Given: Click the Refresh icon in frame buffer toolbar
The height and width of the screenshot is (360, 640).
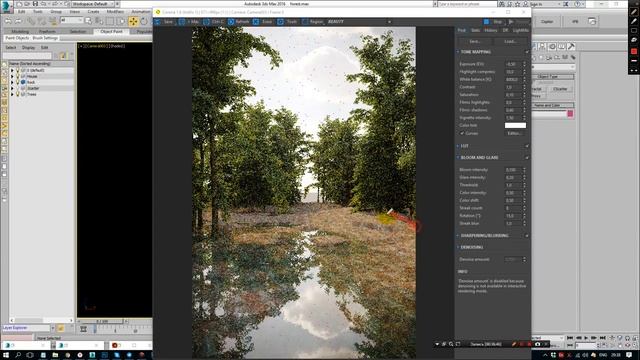Looking at the screenshot, I should coord(231,22).
